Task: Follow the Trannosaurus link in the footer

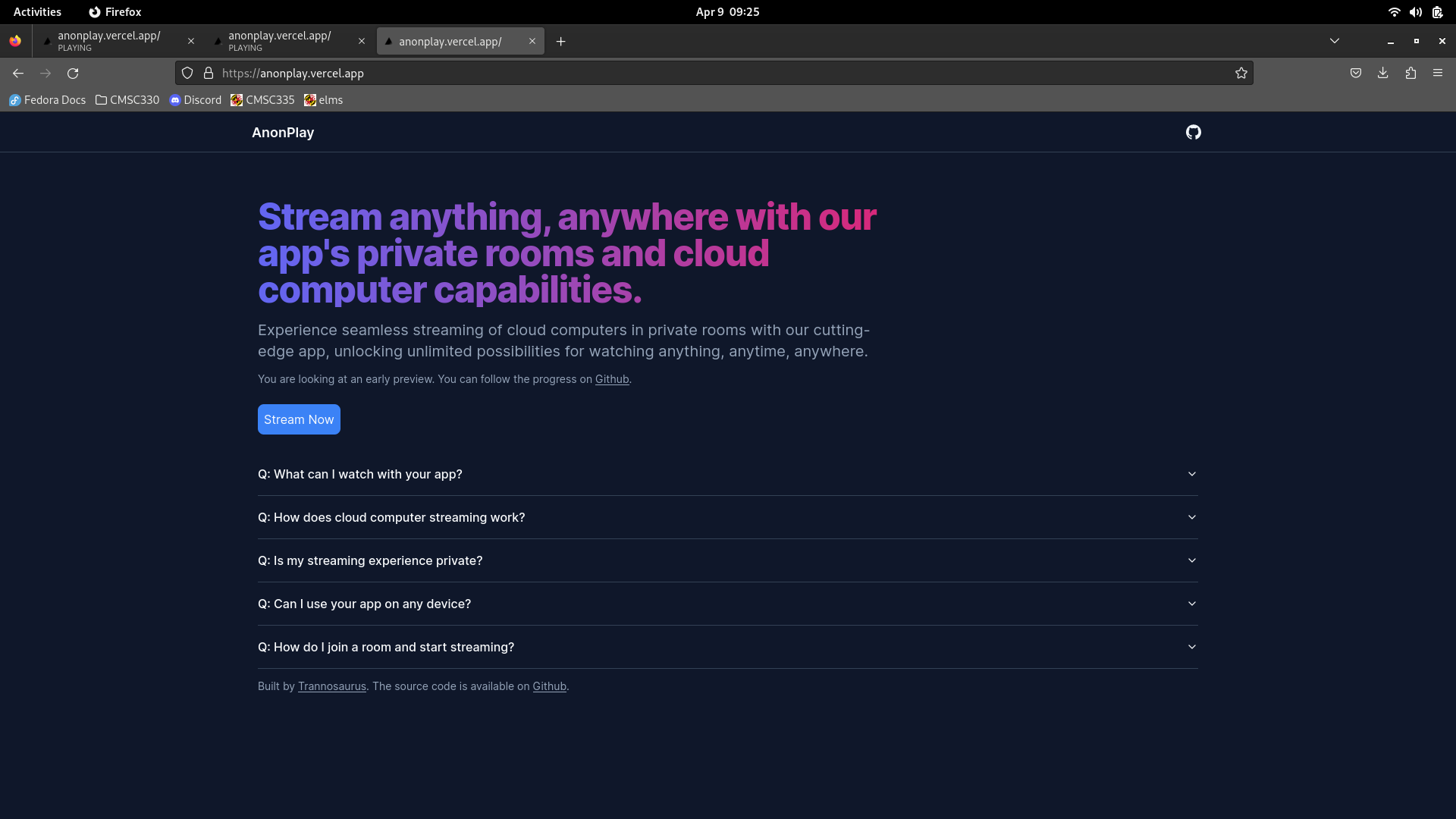Action: (x=331, y=686)
